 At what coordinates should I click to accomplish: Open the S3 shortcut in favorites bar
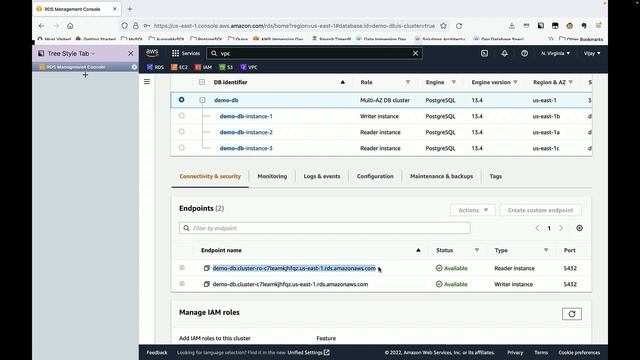pos(226,67)
